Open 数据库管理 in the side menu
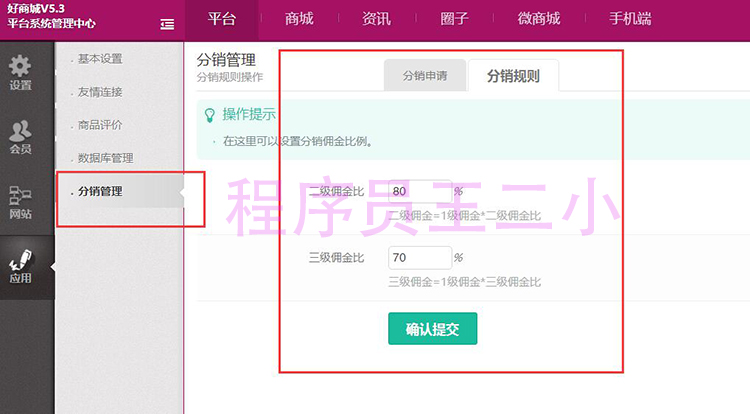750x414 pixels. 105,158
